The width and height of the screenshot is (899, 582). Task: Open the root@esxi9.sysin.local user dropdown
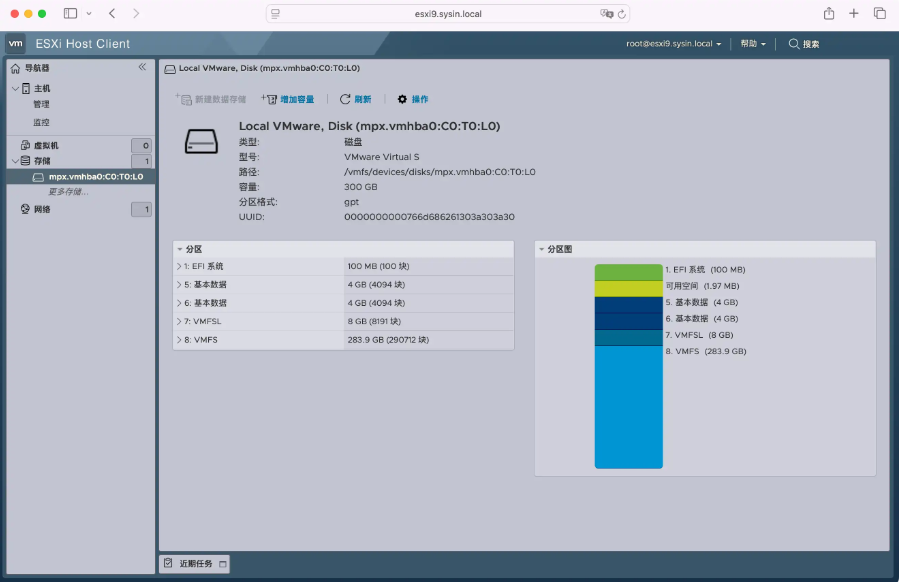click(674, 44)
